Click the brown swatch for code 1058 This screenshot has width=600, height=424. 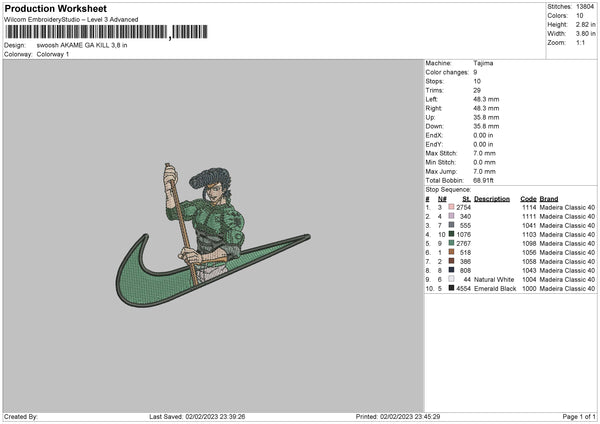[451, 261]
